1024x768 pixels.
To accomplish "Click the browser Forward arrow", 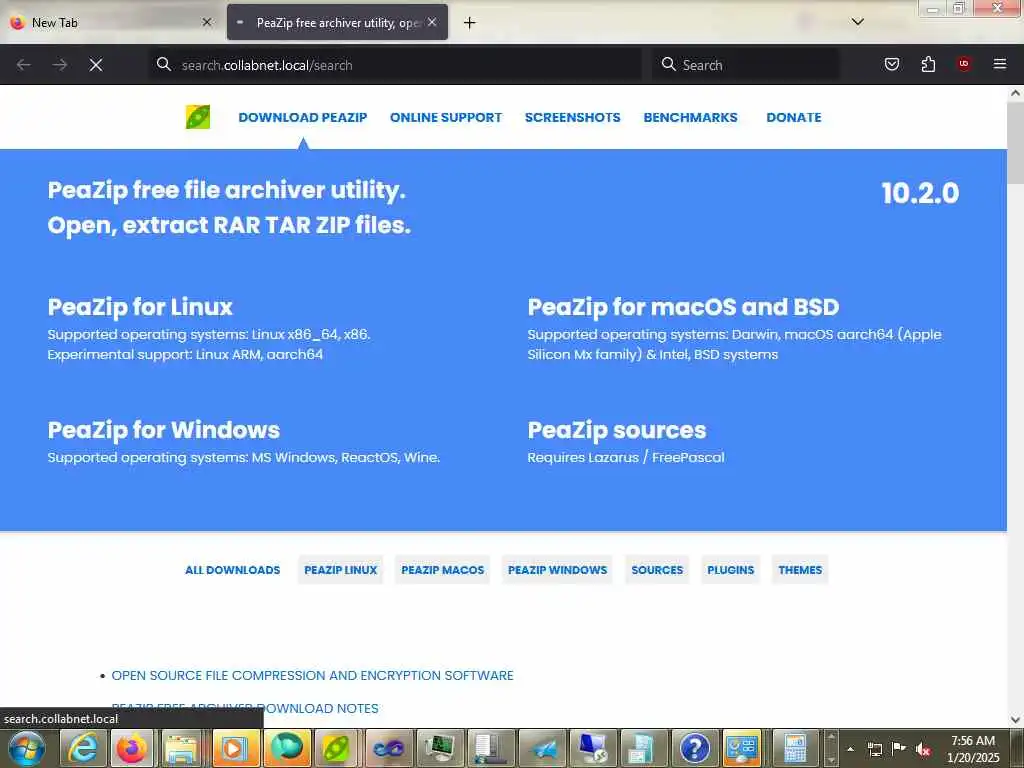I will tap(59, 65).
